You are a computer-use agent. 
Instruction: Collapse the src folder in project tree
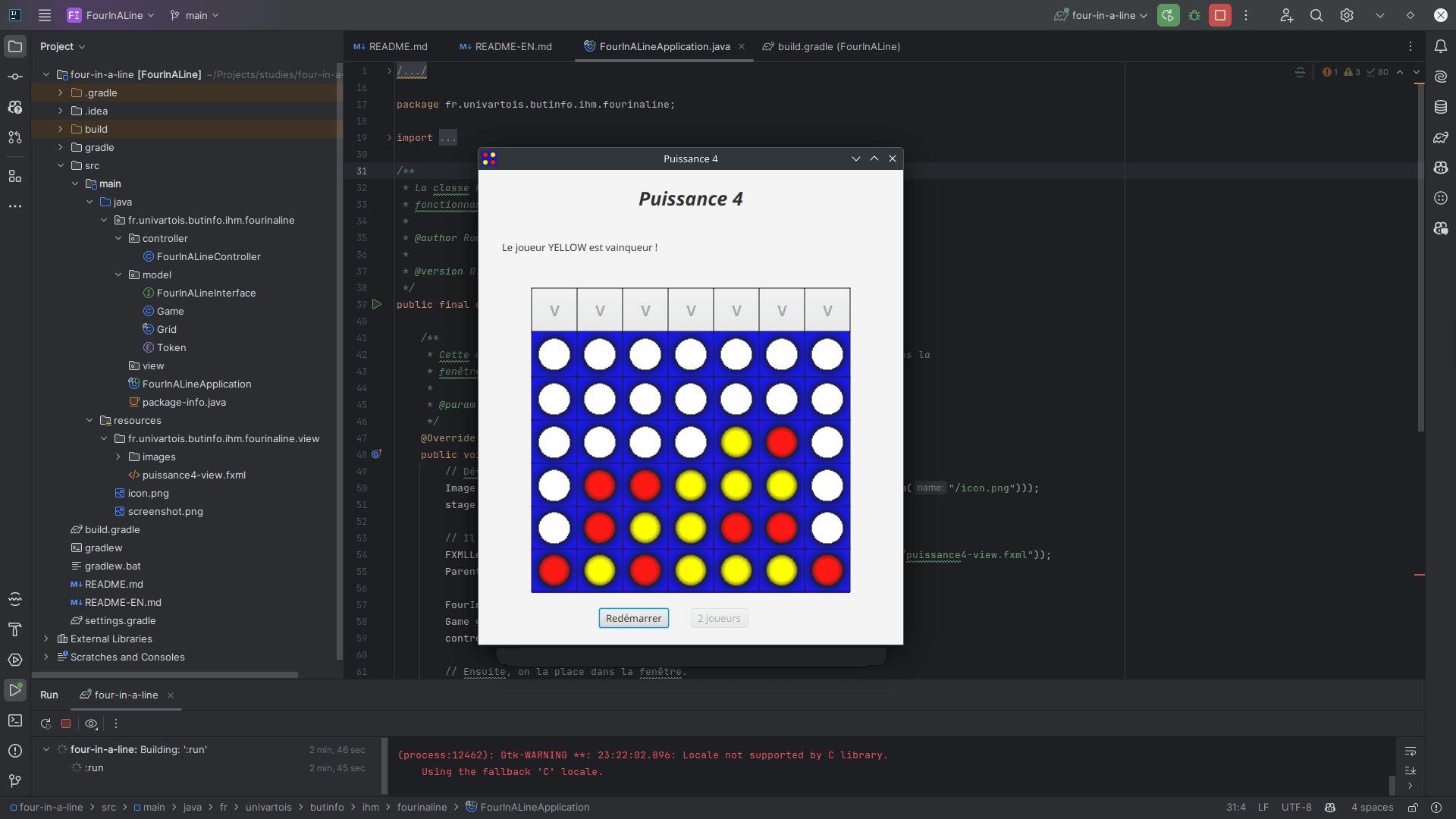coord(61,165)
